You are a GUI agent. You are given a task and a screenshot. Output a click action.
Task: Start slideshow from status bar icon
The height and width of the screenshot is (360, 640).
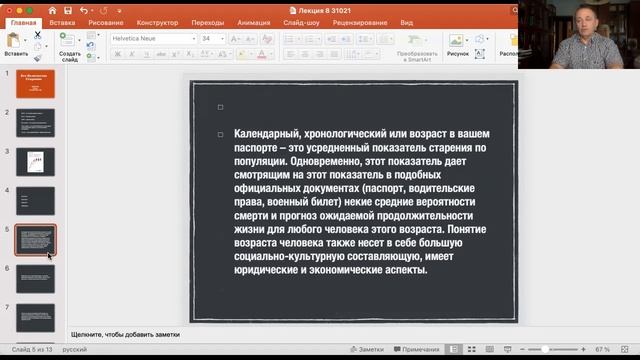coord(507,349)
